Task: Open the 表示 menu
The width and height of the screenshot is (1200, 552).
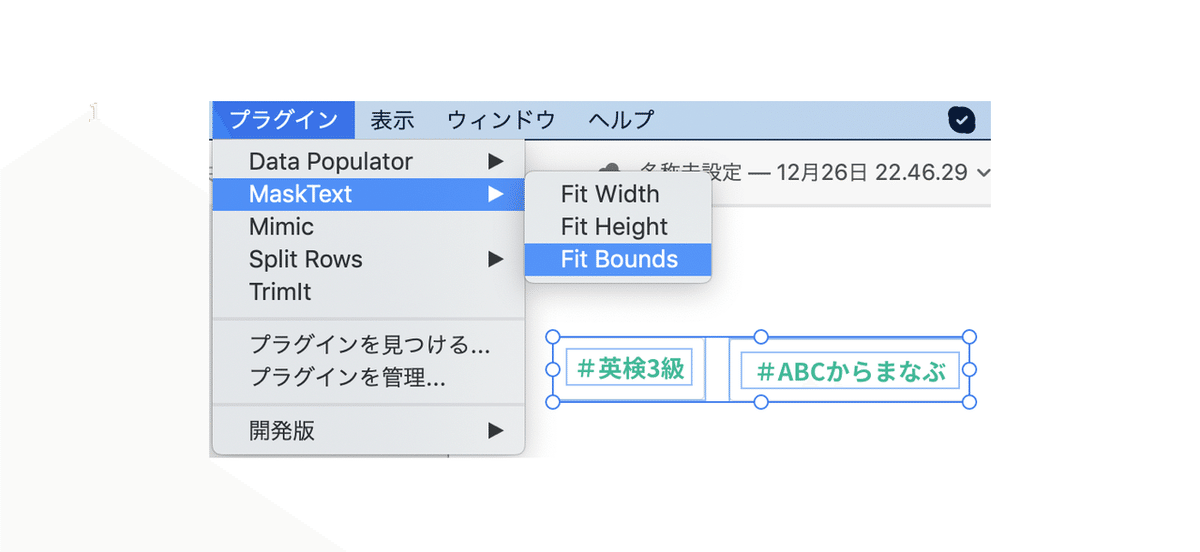Action: click(x=392, y=120)
